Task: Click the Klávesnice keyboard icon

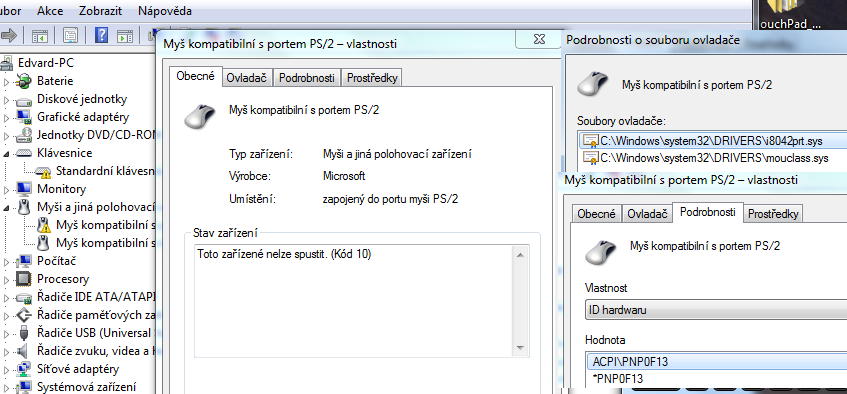Action: tap(24, 153)
